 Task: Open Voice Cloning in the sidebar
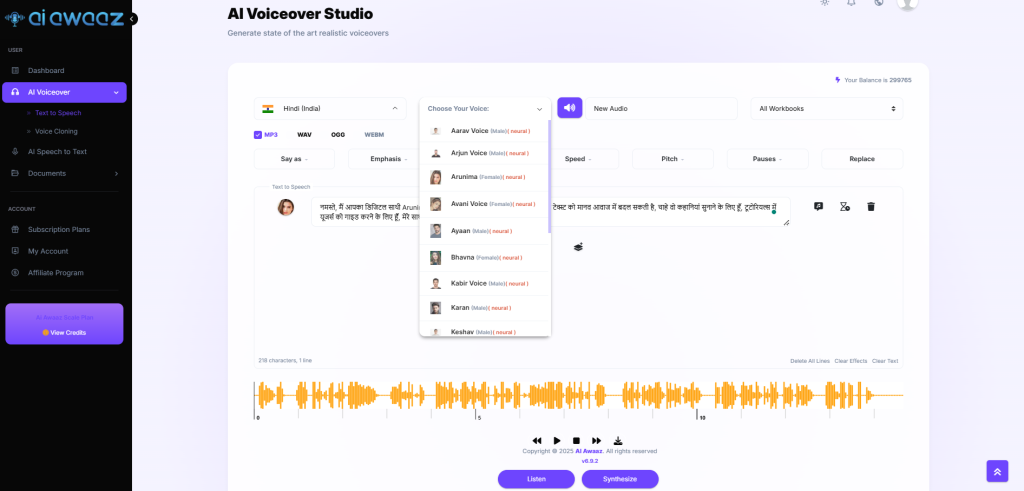tap(56, 131)
